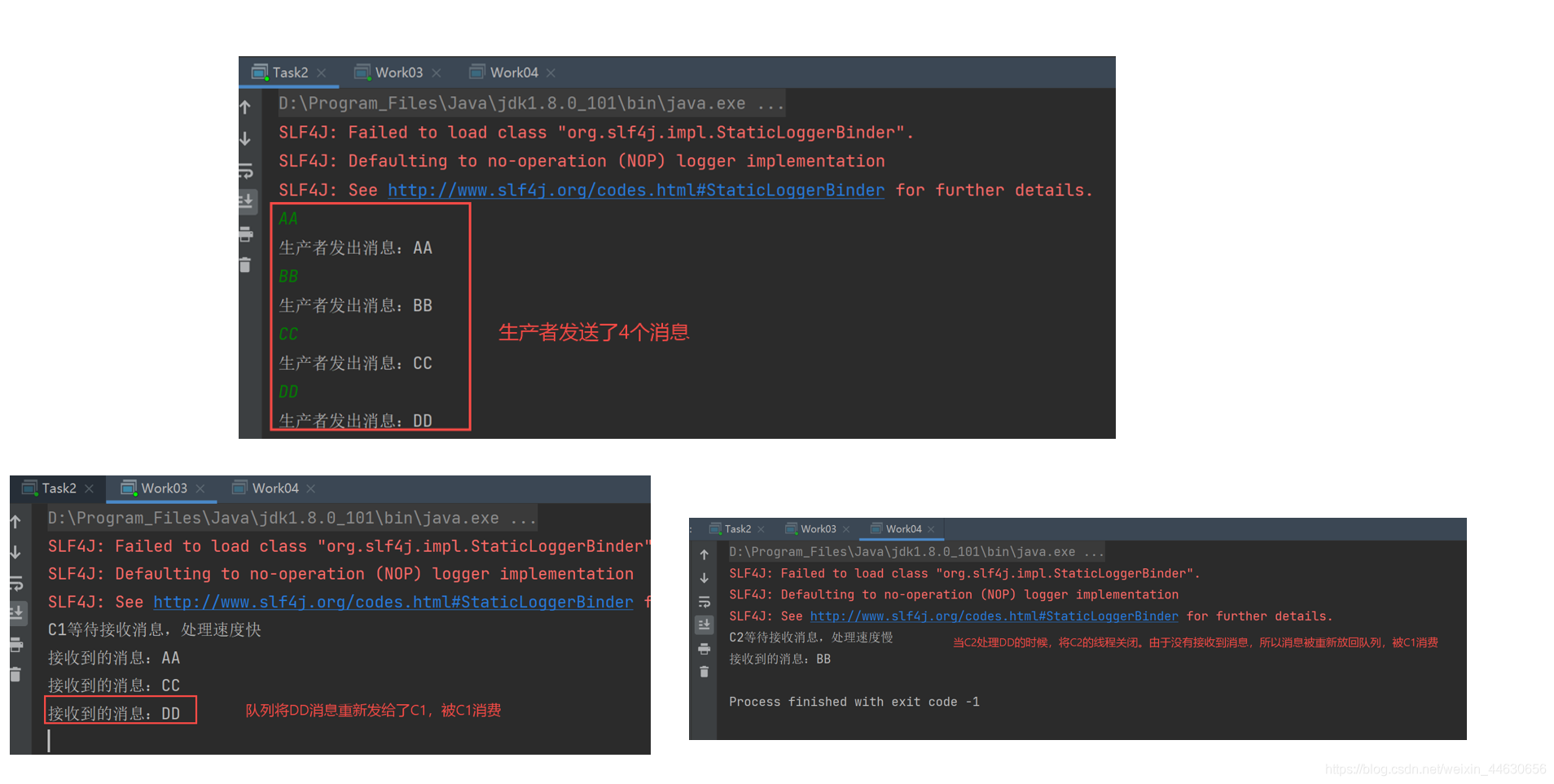Toggle soft-wrap in the C1 console
Screen dimensions: 1554x784
tap(16, 583)
